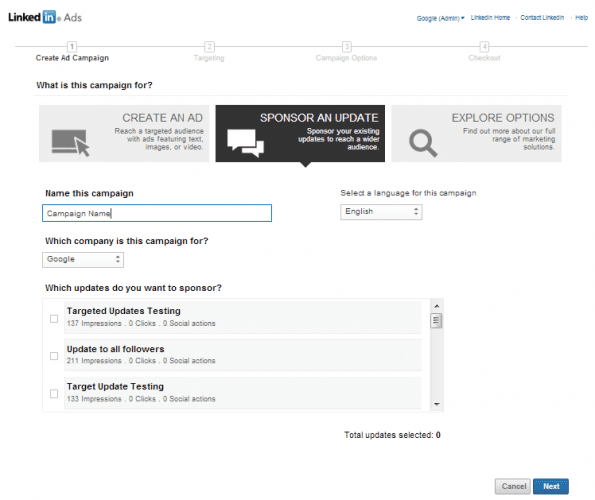The image size is (595, 500).
Task: Click the magnifying glass Explore Options icon
Action: pos(423,143)
